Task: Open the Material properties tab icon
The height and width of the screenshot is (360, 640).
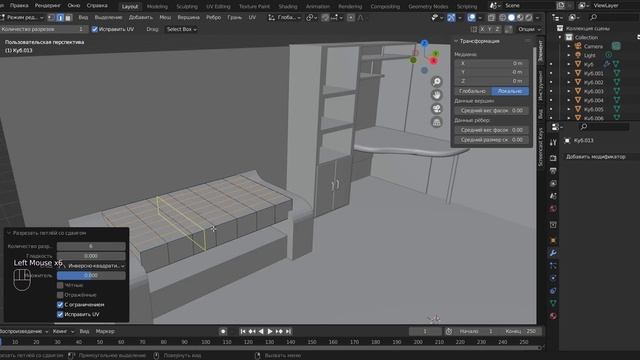Action: pyautogui.click(x=553, y=316)
